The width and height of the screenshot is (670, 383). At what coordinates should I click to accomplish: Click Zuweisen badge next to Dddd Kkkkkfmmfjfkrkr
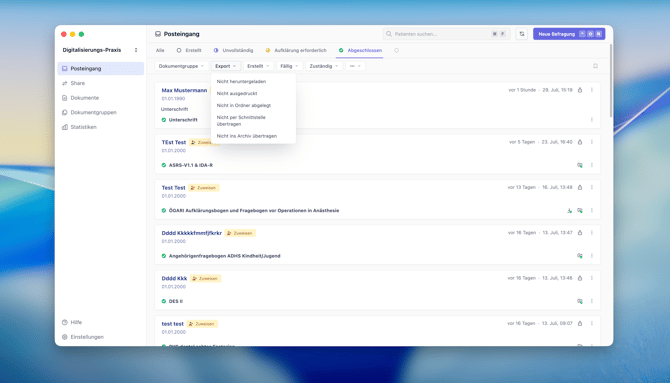click(x=240, y=233)
